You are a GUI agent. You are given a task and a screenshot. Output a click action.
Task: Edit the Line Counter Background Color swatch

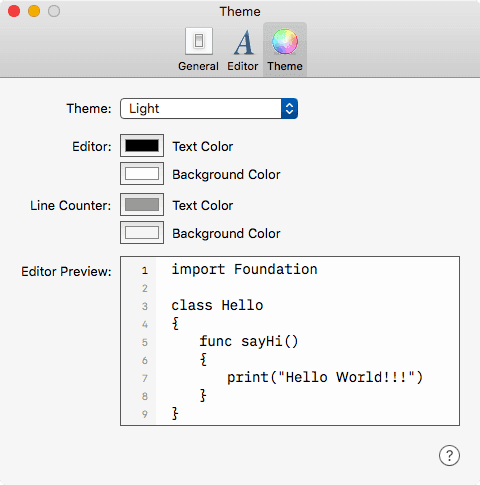coord(142,233)
